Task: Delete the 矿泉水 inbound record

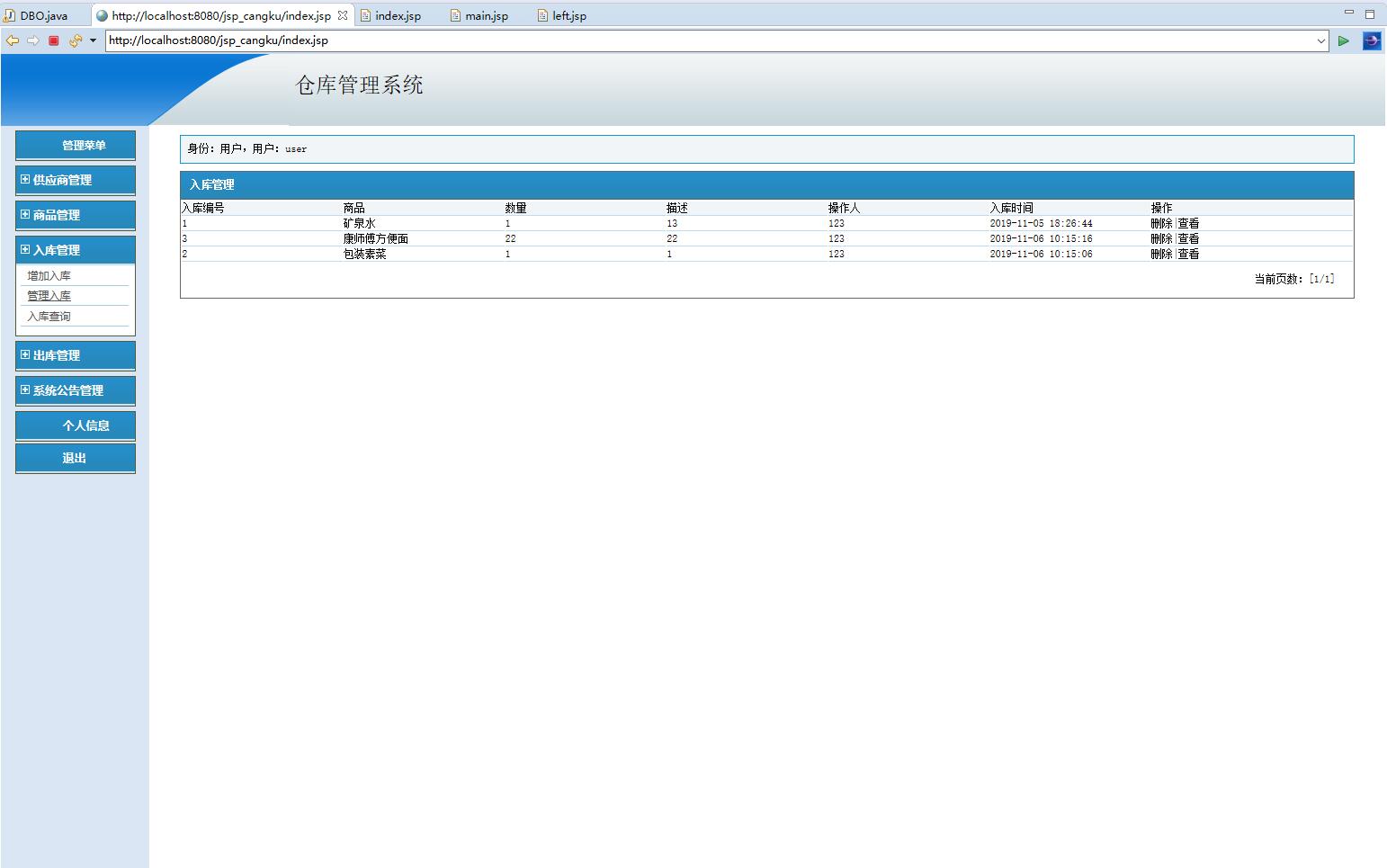Action: coord(1161,223)
